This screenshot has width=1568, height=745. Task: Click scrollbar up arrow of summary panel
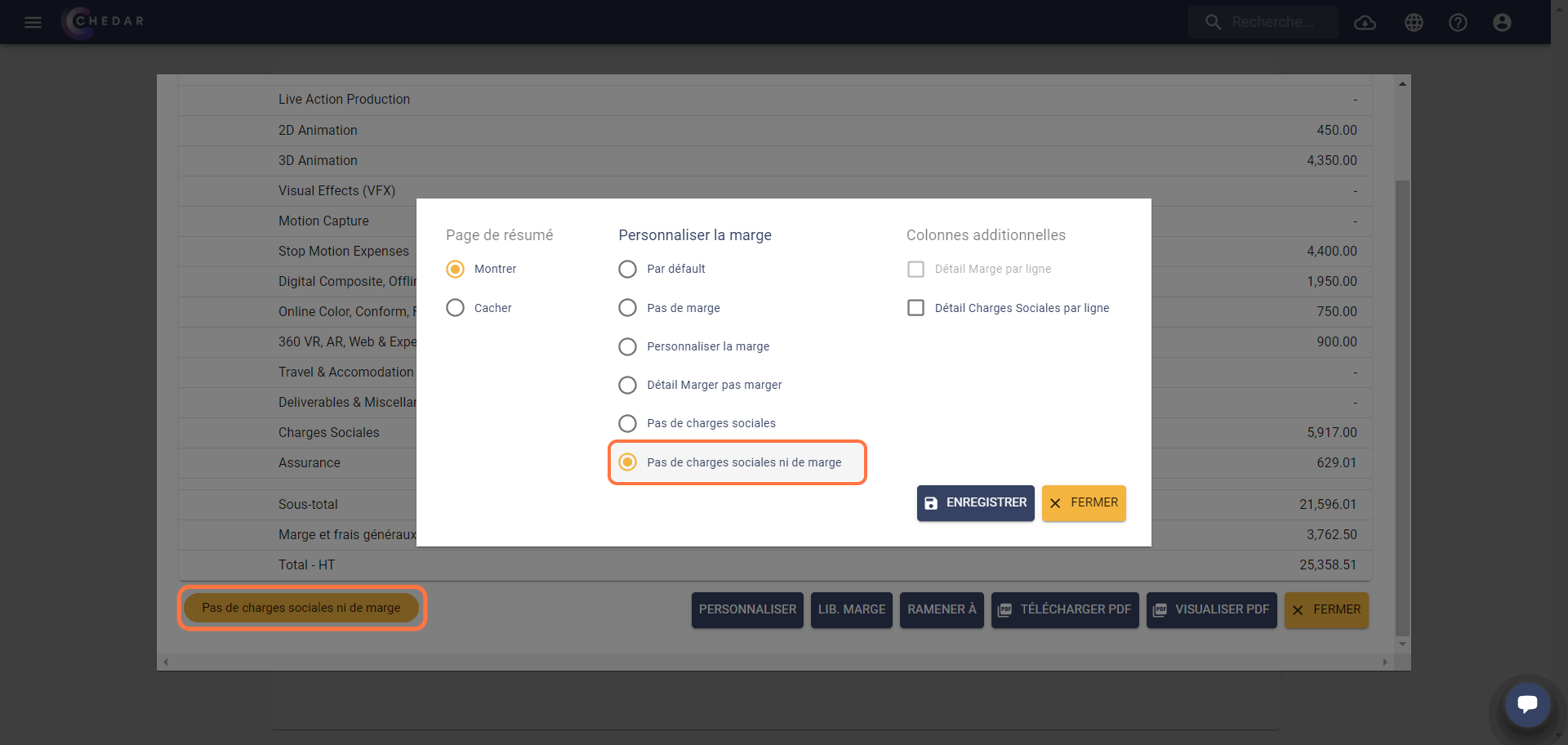click(1402, 83)
